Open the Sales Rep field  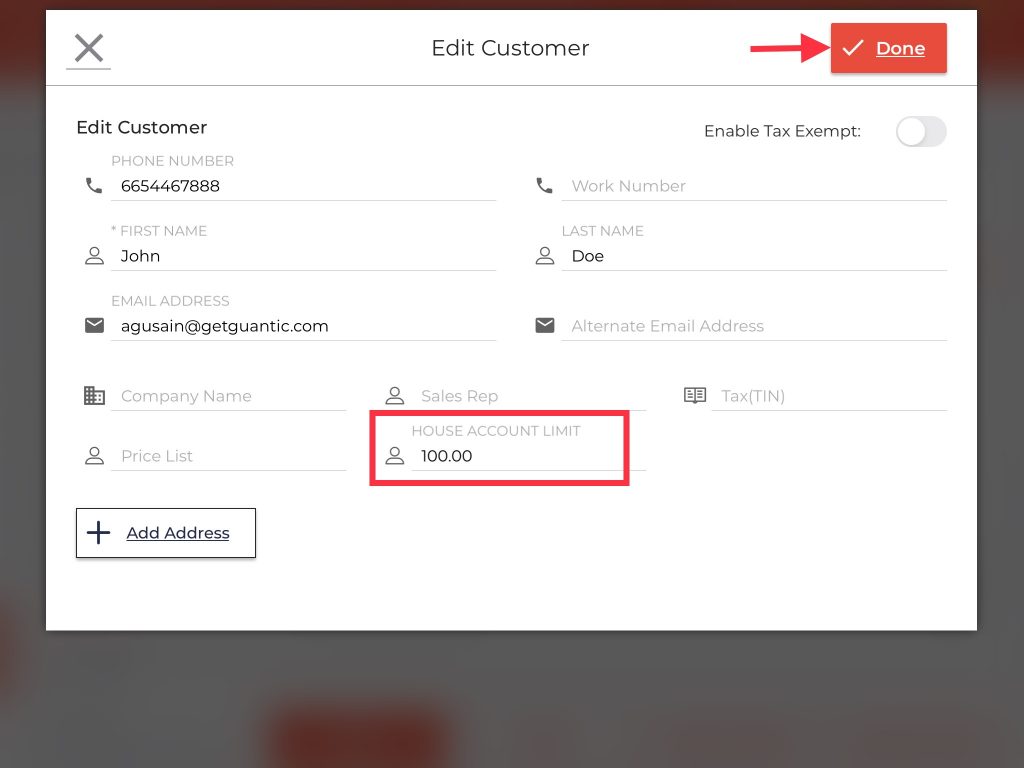[528, 396]
